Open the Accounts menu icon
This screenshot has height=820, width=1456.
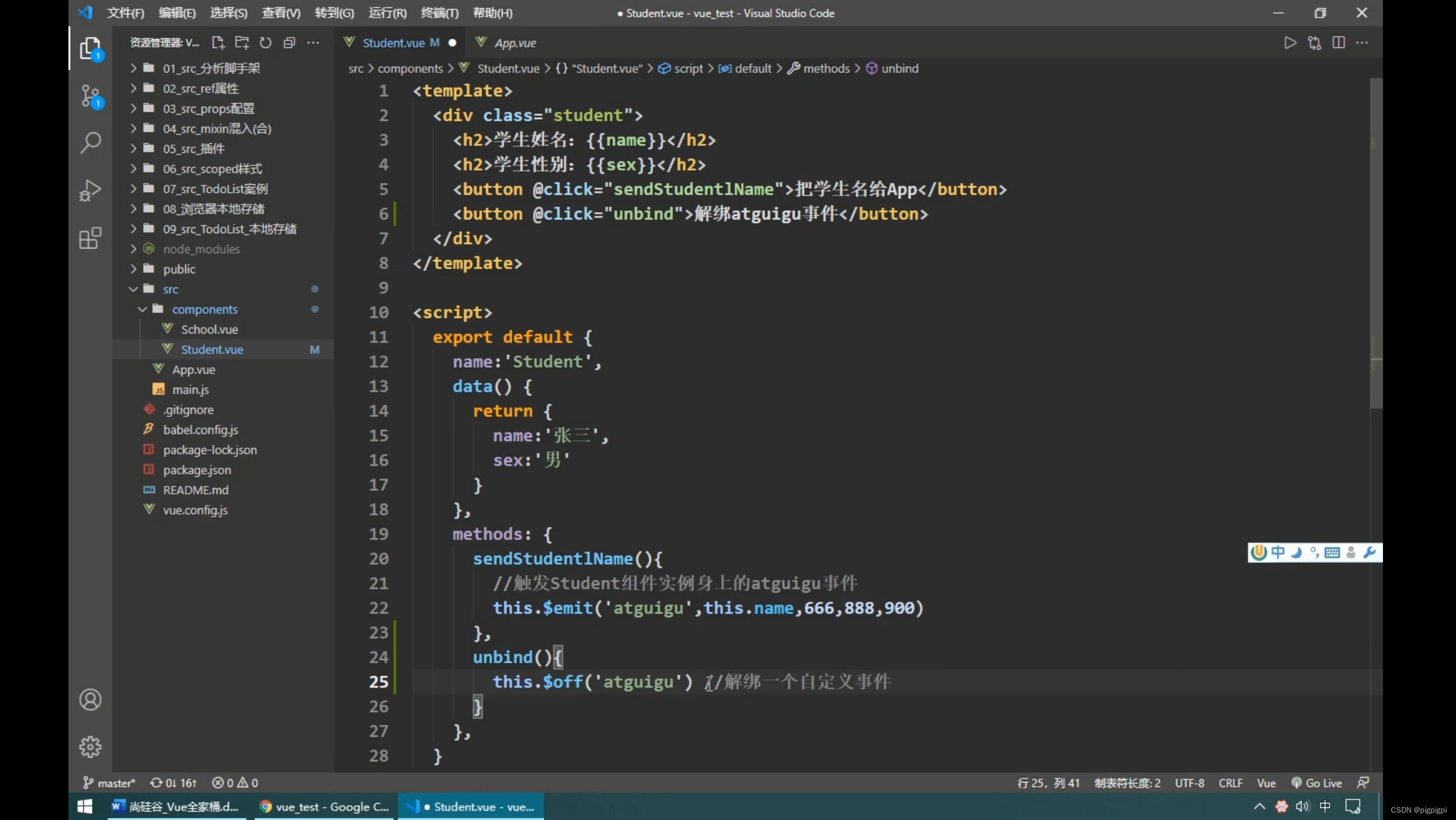coord(90,700)
